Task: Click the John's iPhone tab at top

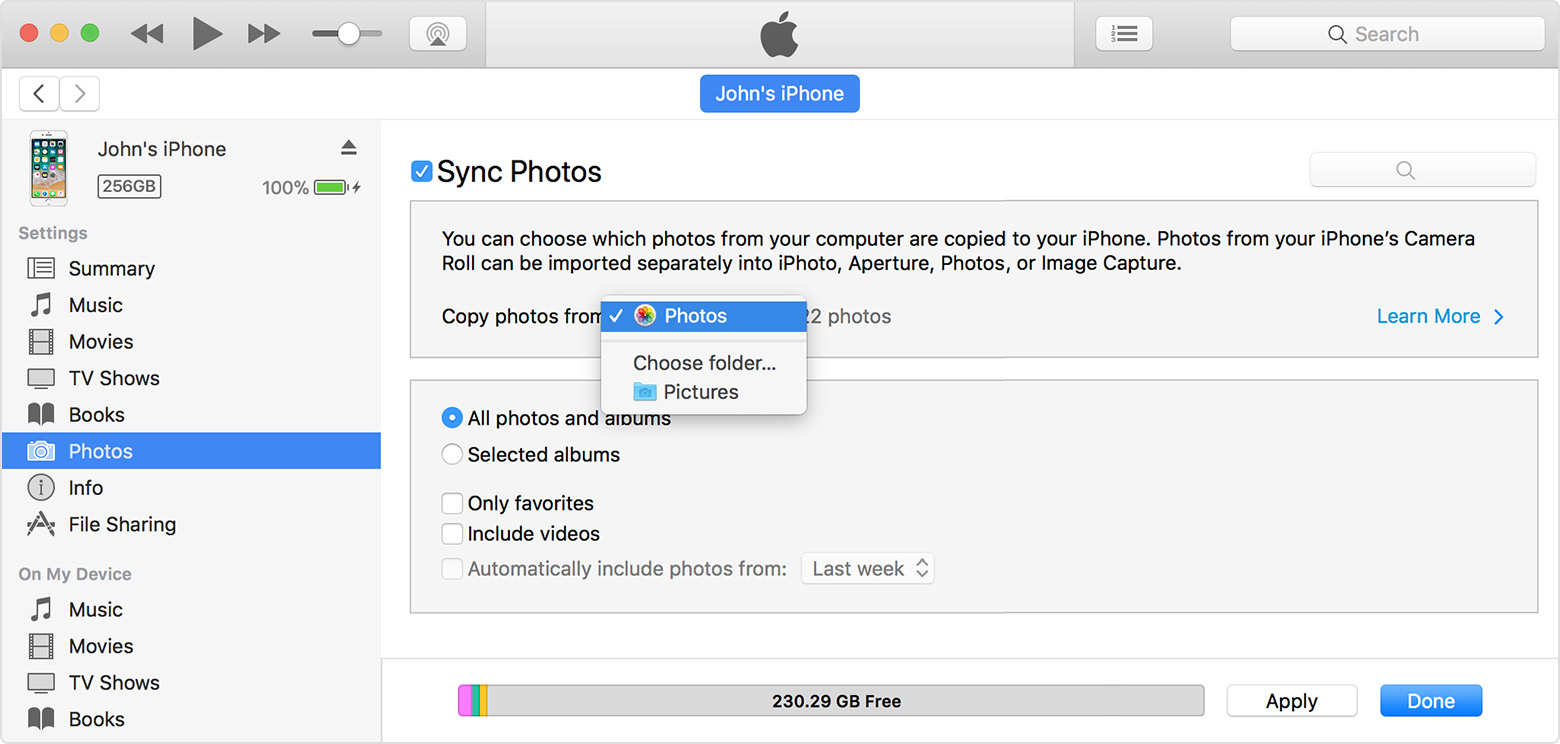Action: 779,92
